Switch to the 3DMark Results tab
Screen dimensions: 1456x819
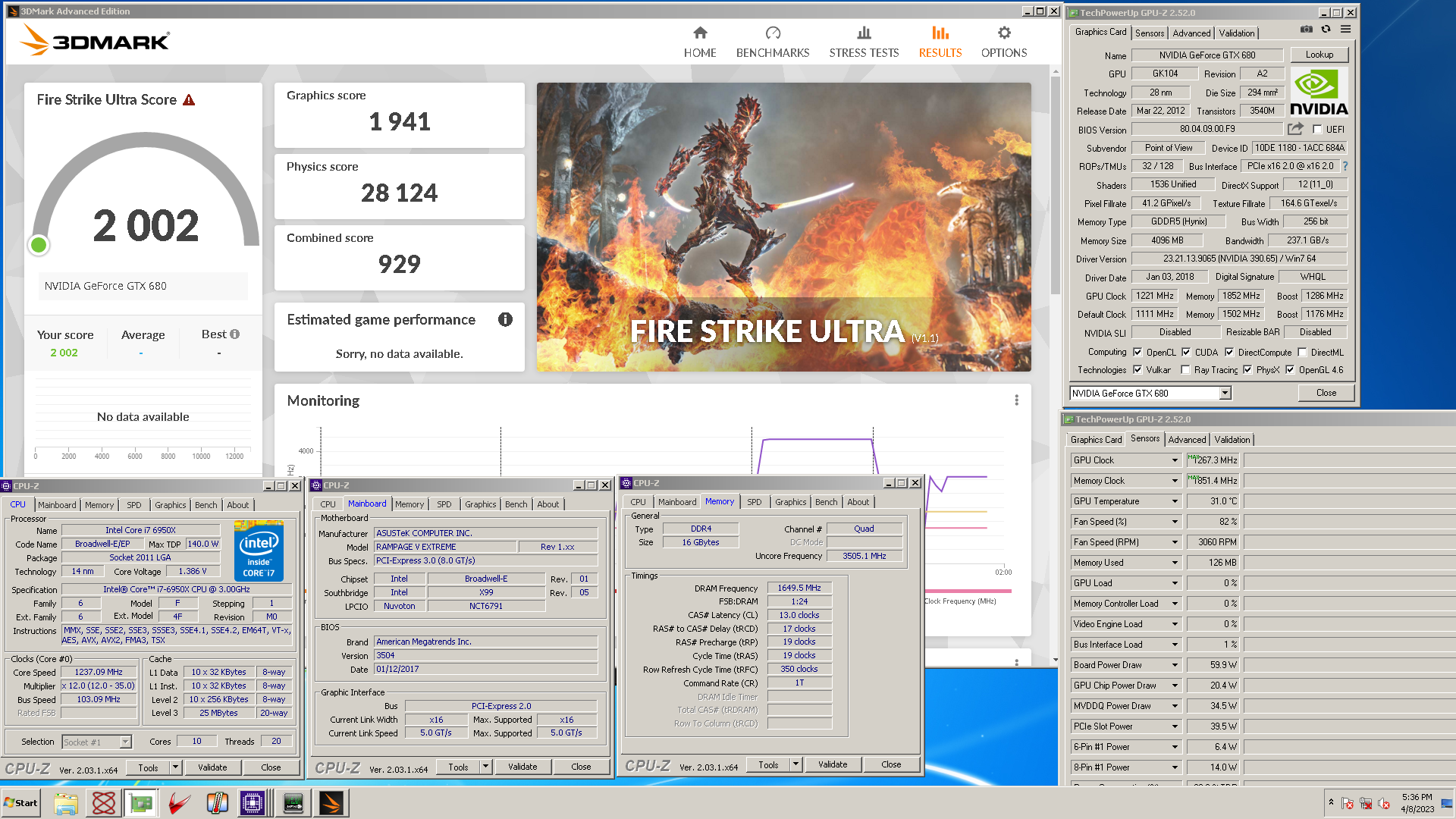[x=940, y=42]
